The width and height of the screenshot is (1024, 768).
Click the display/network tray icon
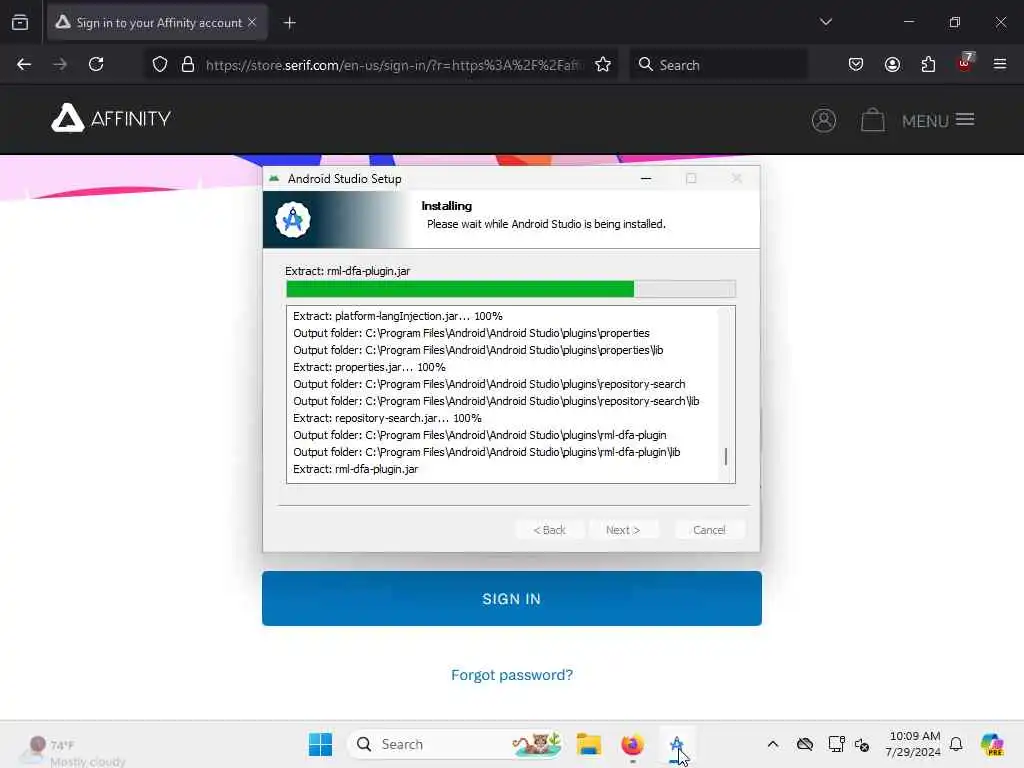836,744
